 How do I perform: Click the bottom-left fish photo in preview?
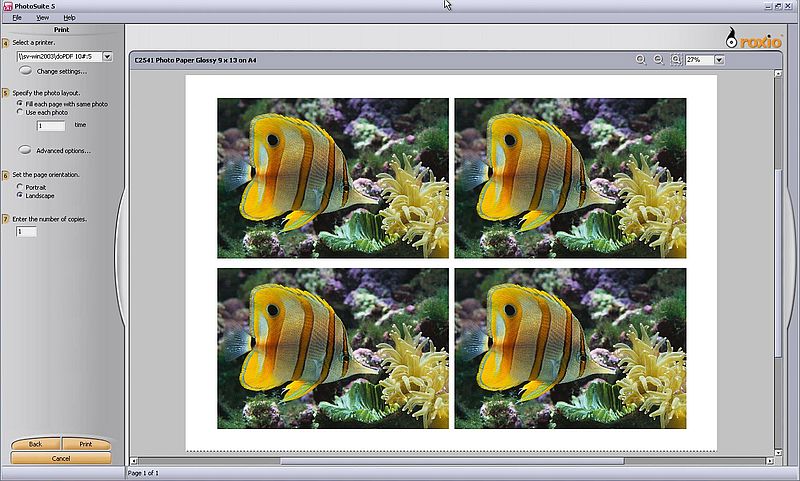click(333, 348)
